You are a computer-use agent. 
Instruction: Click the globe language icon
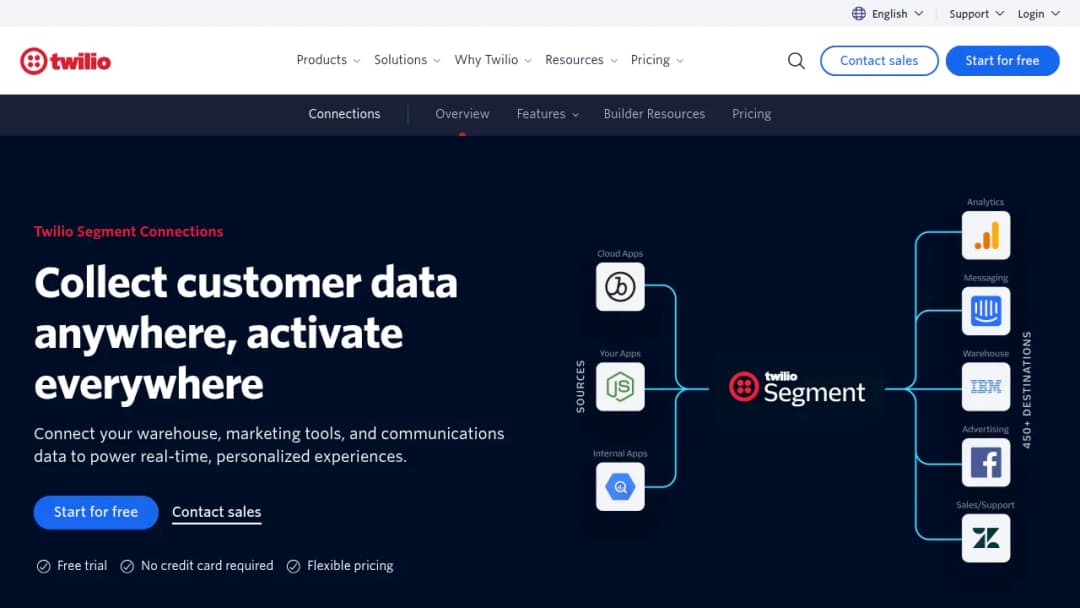[858, 14]
